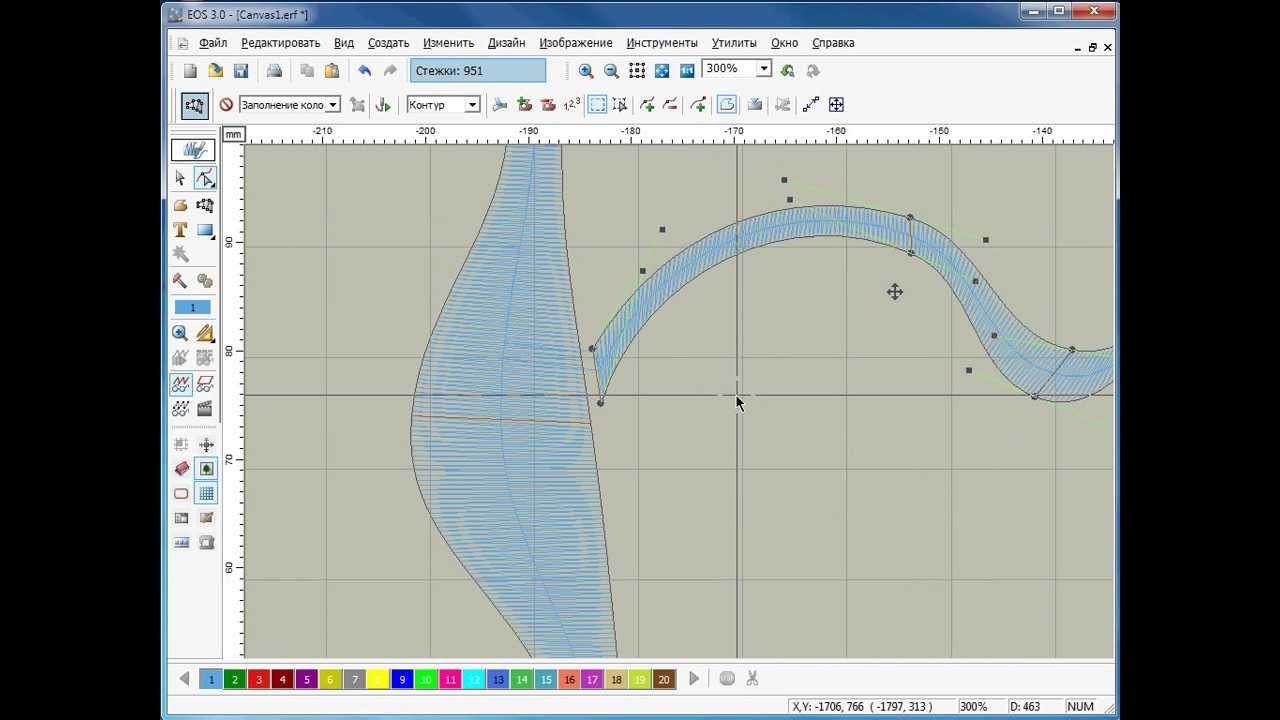Click the stitch order 1,2,3 numbering icon
Viewport: 1280px width, 720px height.
coord(572,104)
